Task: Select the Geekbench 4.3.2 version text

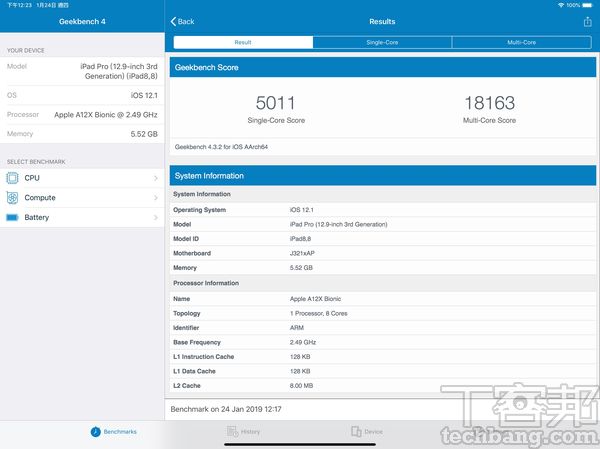Action: pos(221,147)
